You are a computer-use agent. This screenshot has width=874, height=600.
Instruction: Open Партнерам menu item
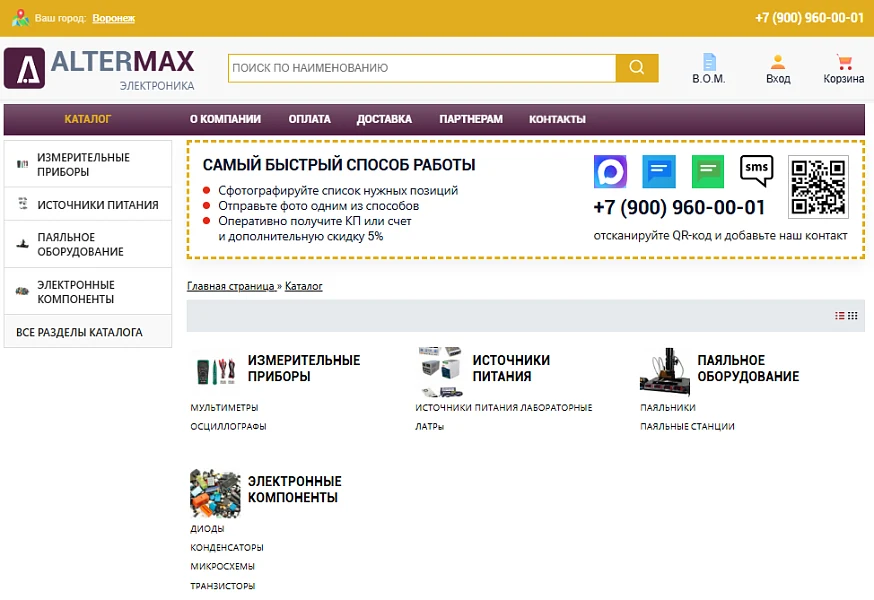tap(471, 119)
